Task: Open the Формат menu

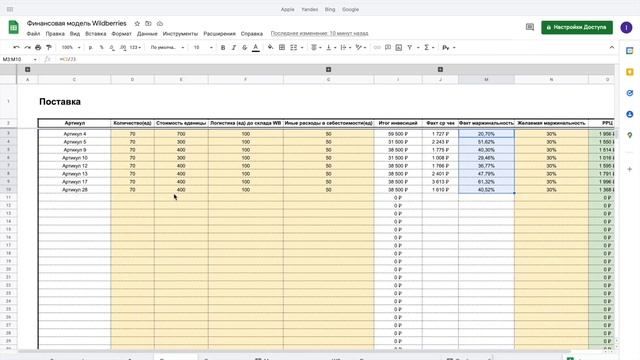Action: tap(122, 33)
